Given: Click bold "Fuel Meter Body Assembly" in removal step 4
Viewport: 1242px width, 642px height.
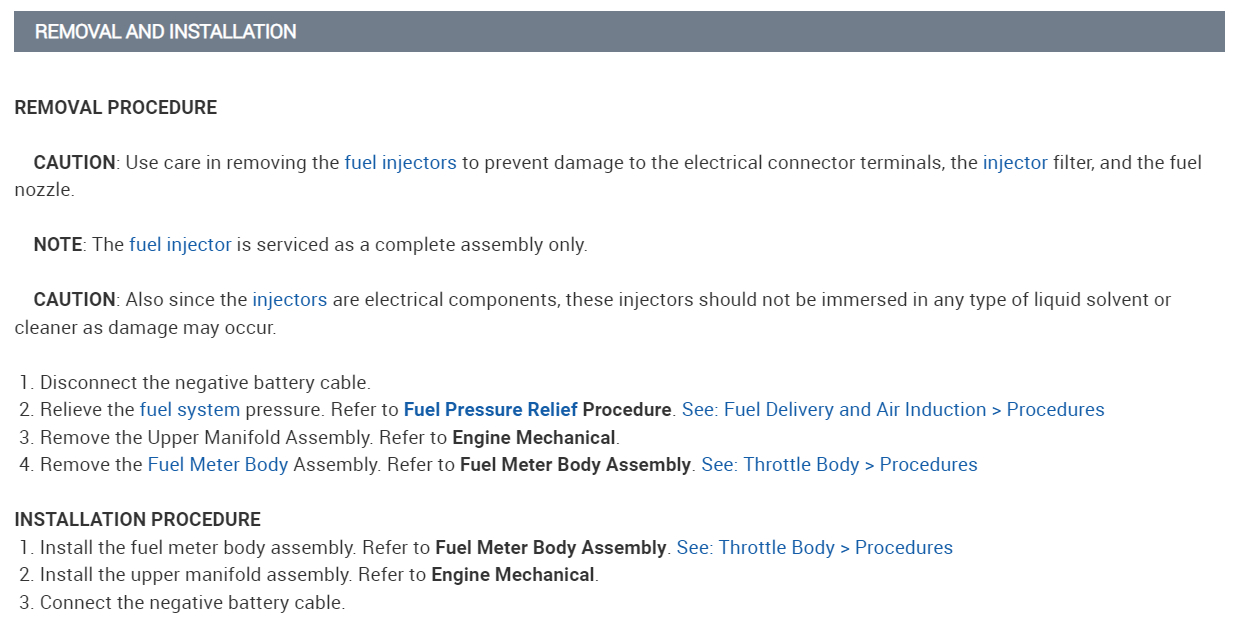Looking at the screenshot, I should (x=575, y=465).
